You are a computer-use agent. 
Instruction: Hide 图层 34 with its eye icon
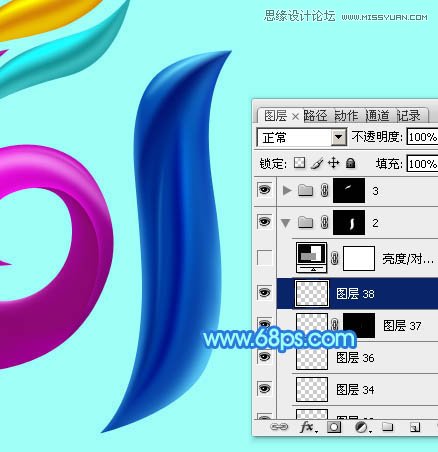(x=265, y=388)
